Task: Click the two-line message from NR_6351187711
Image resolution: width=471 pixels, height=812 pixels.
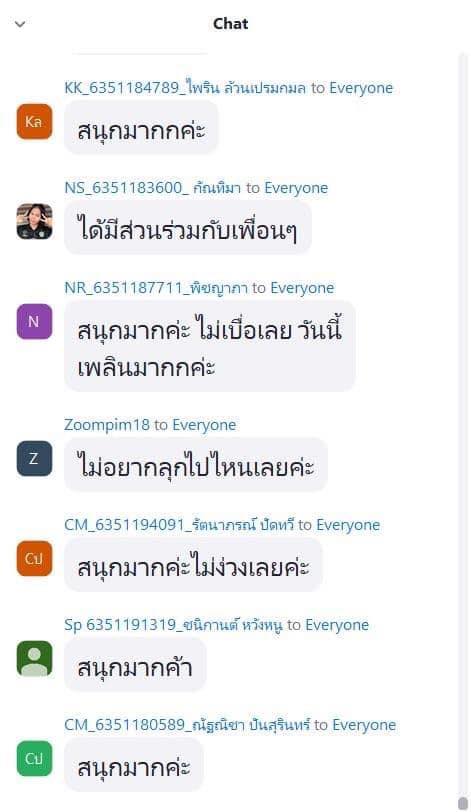Action: pos(210,346)
